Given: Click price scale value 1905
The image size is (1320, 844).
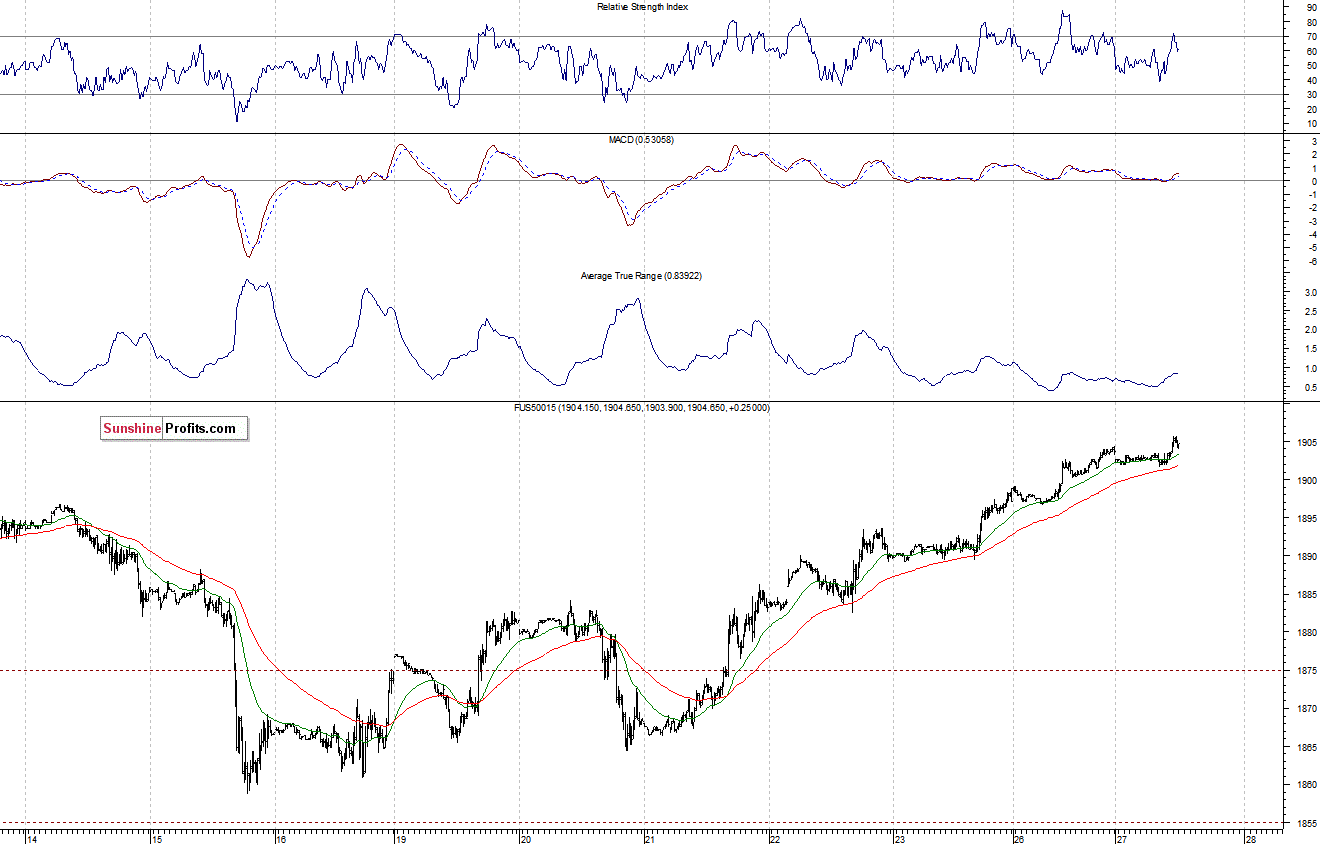Looking at the screenshot, I should [1306, 442].
